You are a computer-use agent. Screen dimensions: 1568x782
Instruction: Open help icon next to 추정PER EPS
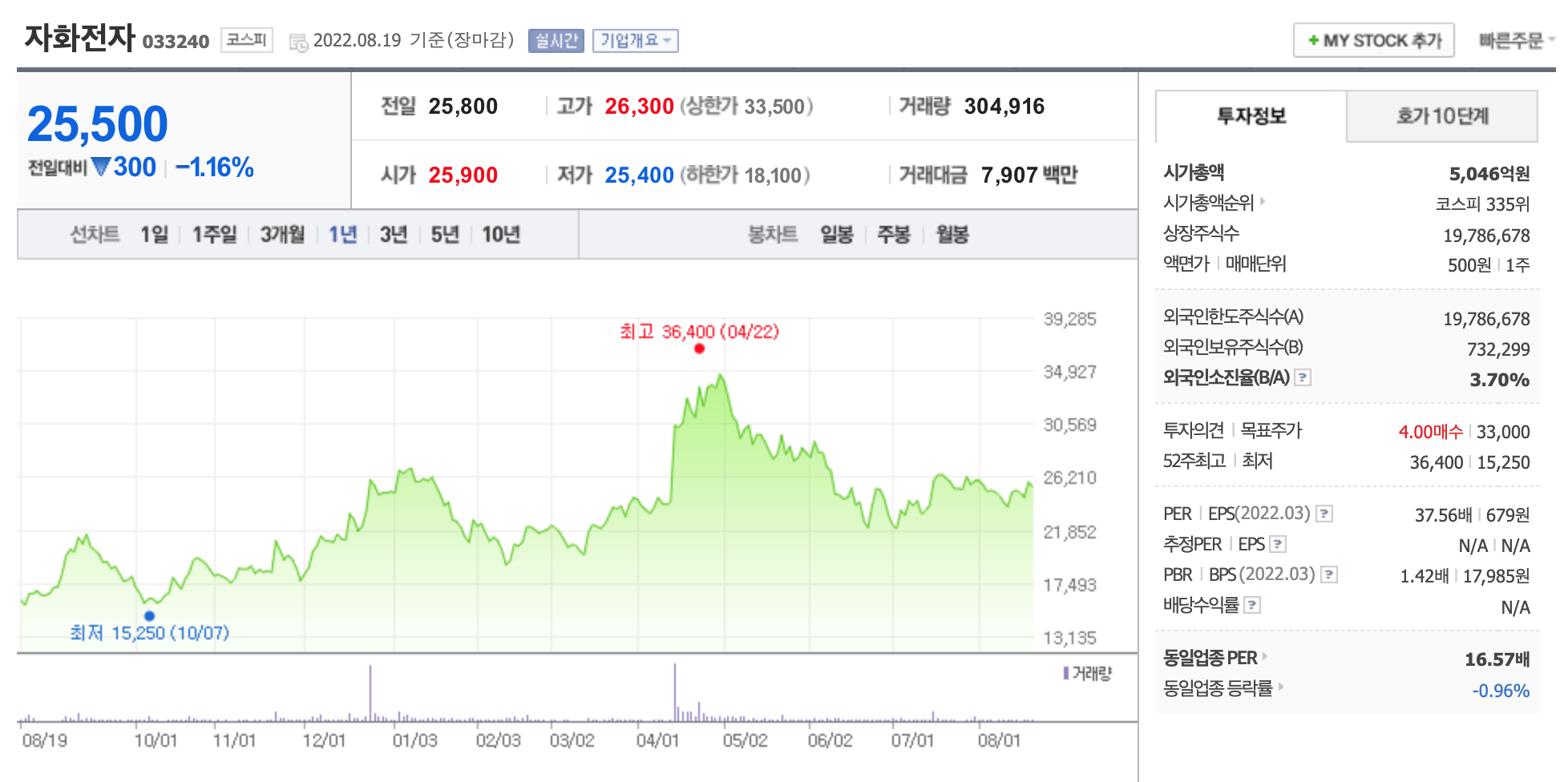1279,544
